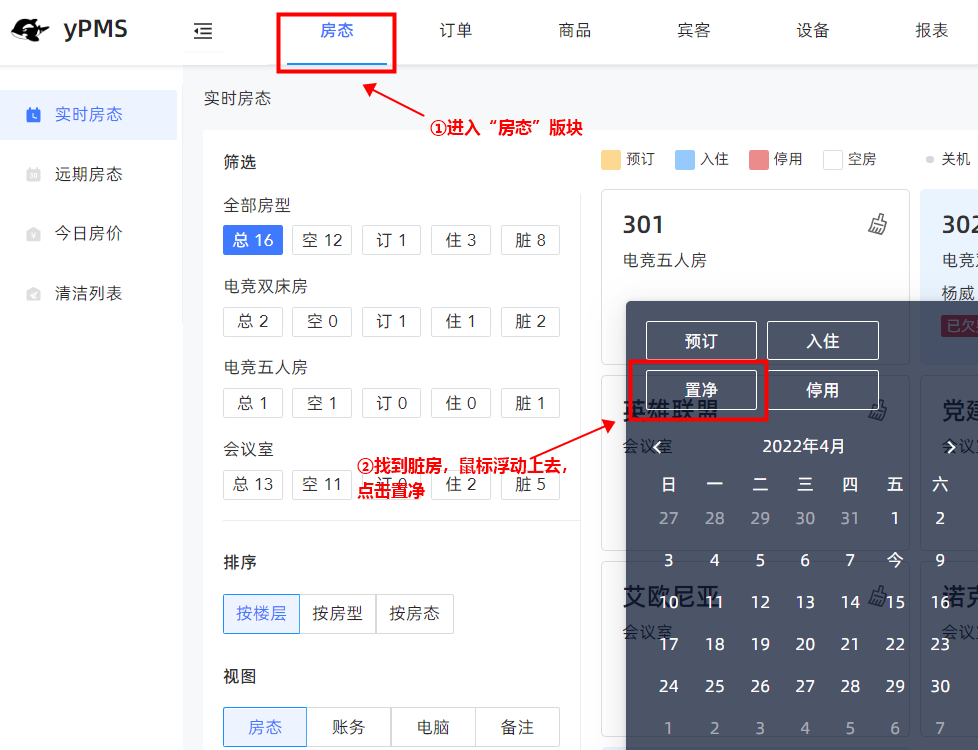978x750 pixels.
Task: Click the 清洁列表 icon in sidebar
Action: (33, 294)
